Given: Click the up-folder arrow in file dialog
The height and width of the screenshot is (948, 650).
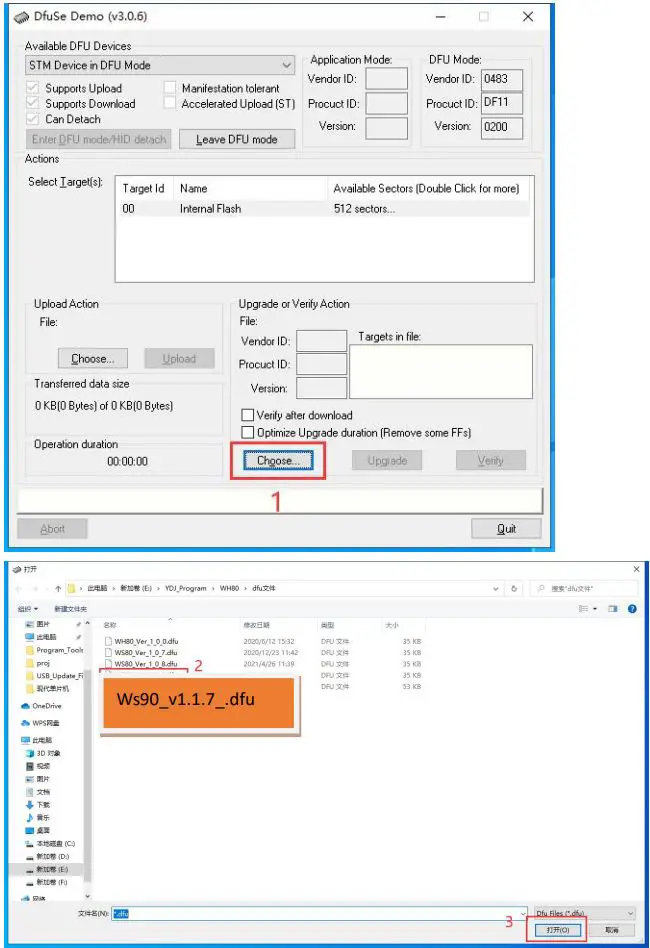Looking at the screenshot, I should click(x=58, y=588).
